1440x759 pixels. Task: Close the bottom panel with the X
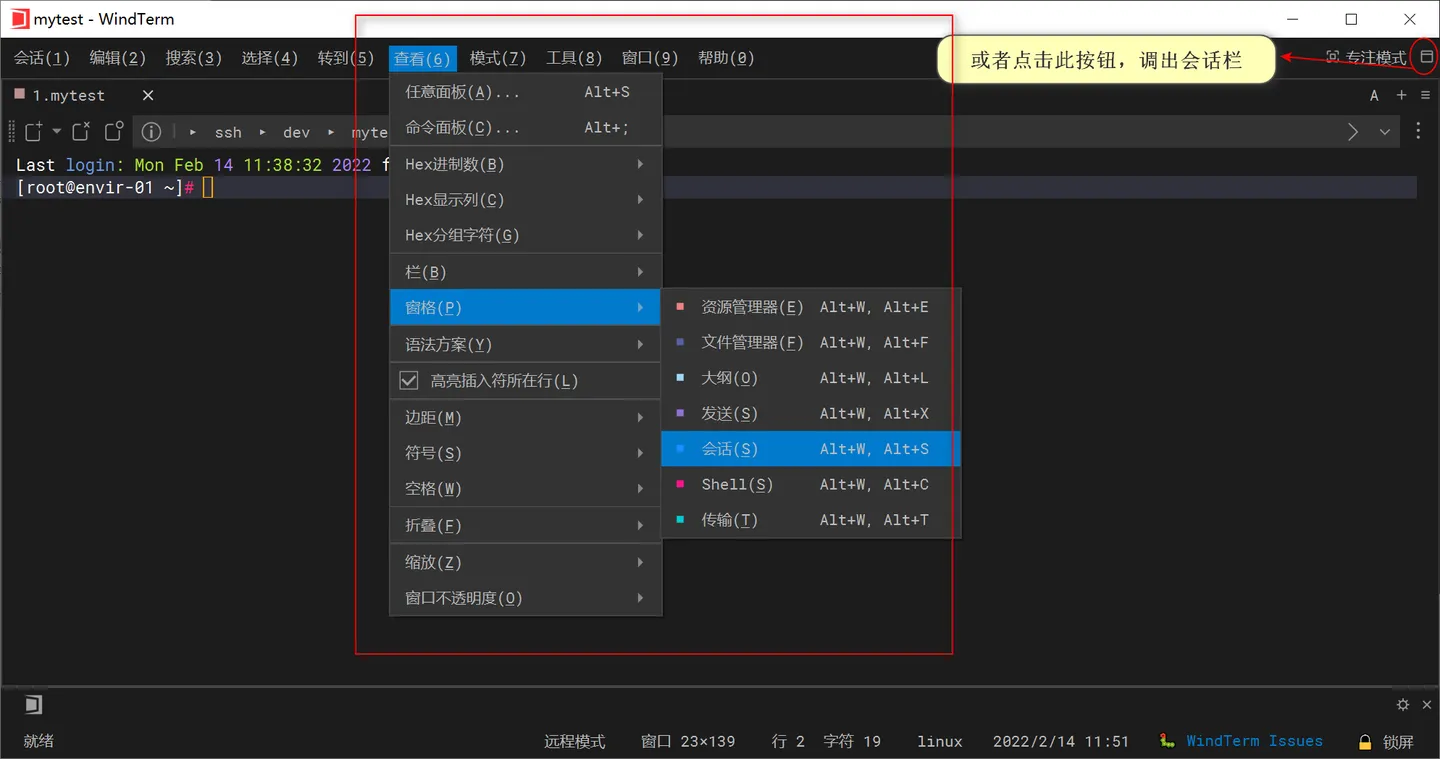tap(1426, 704)
